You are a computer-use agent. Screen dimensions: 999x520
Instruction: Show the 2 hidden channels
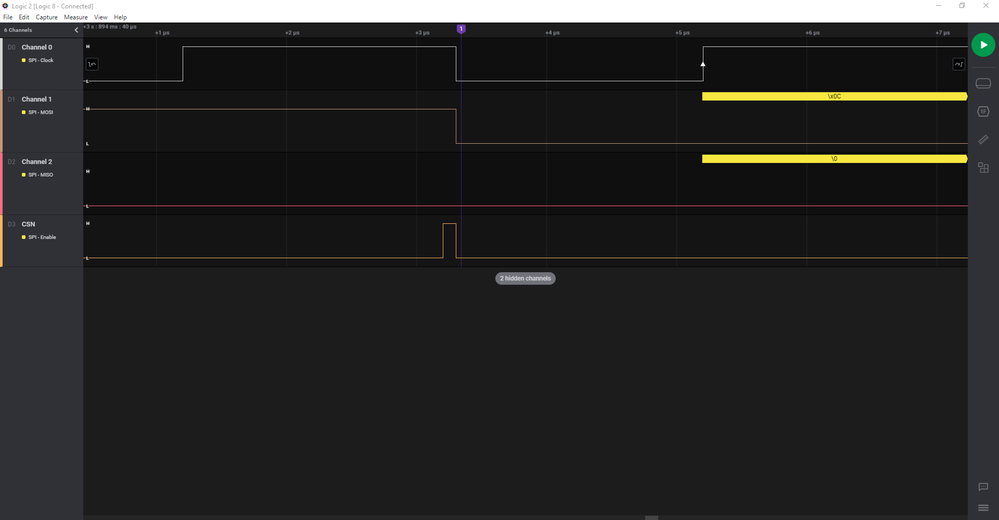coord(526,278)
